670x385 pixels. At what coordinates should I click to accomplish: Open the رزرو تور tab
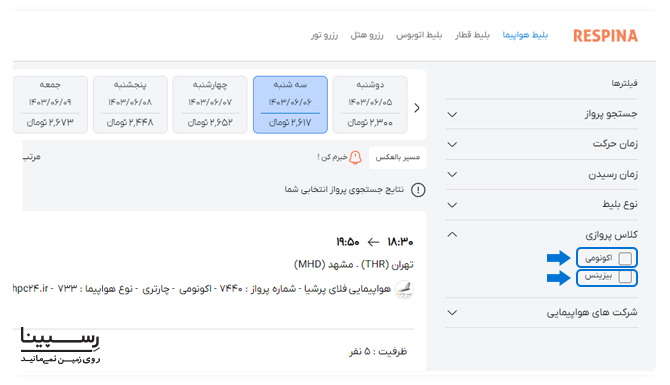click(x=324, y=35)
